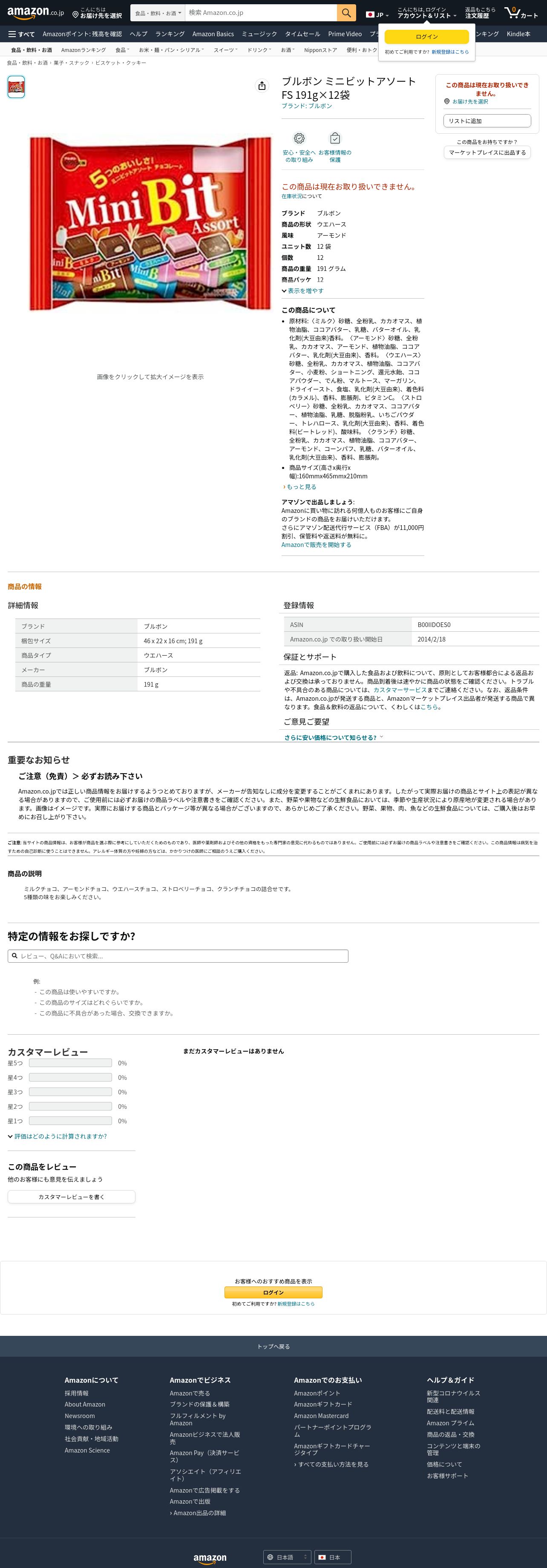This screenshot has height=1568, width=547.
Task: Click footer Amazon プライム link
Action: (450, 1423)
